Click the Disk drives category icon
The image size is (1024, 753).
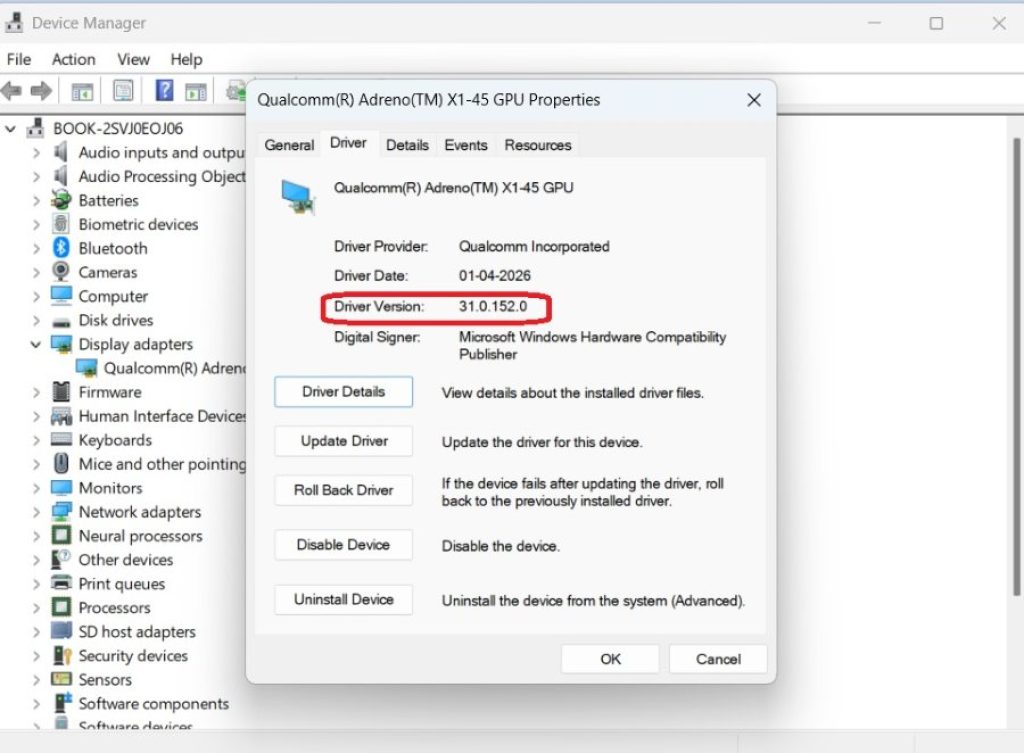click(x=61, y=321)
